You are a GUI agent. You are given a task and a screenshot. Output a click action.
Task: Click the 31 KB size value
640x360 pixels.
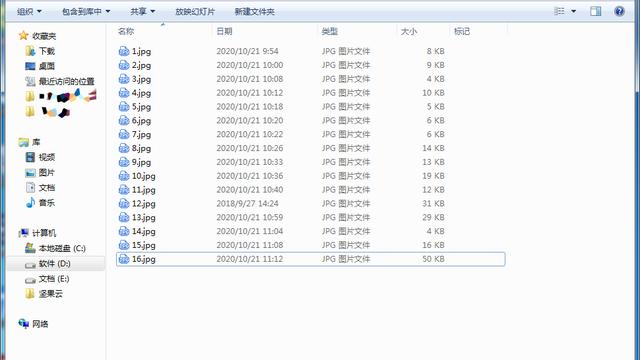click(433, 203)
